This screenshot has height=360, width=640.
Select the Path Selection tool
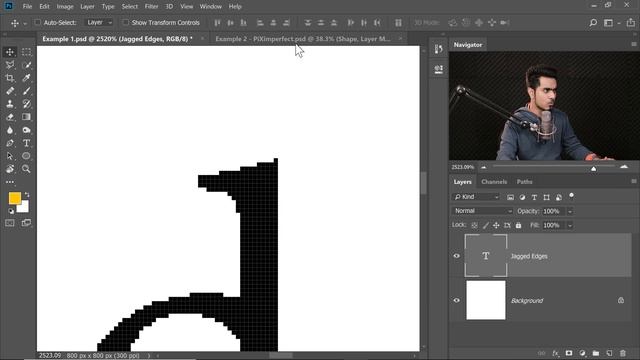pyautogui.click(x=10, y=156)
